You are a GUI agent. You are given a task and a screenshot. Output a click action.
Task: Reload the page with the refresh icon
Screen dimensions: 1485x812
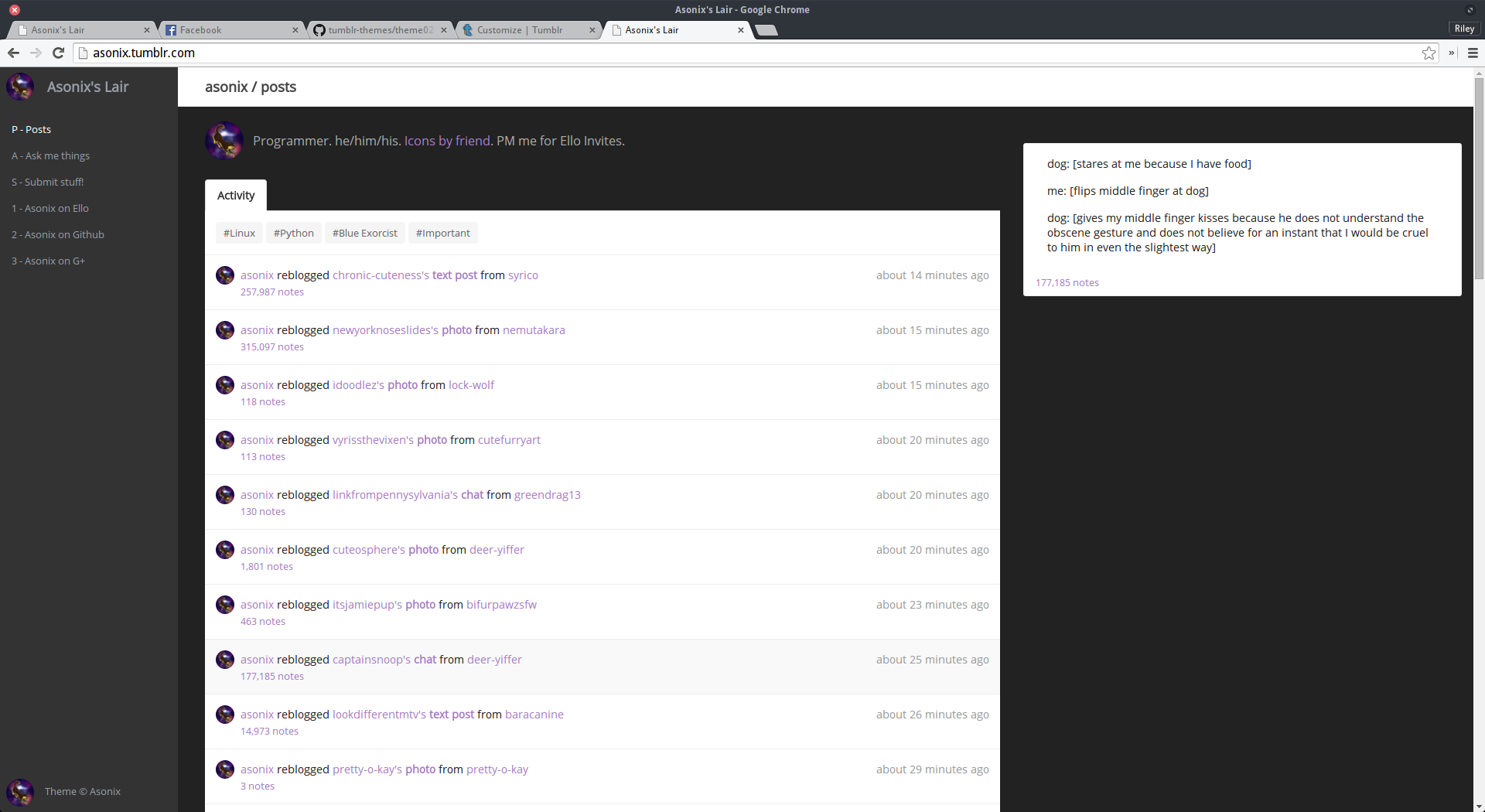click(58, 53)
